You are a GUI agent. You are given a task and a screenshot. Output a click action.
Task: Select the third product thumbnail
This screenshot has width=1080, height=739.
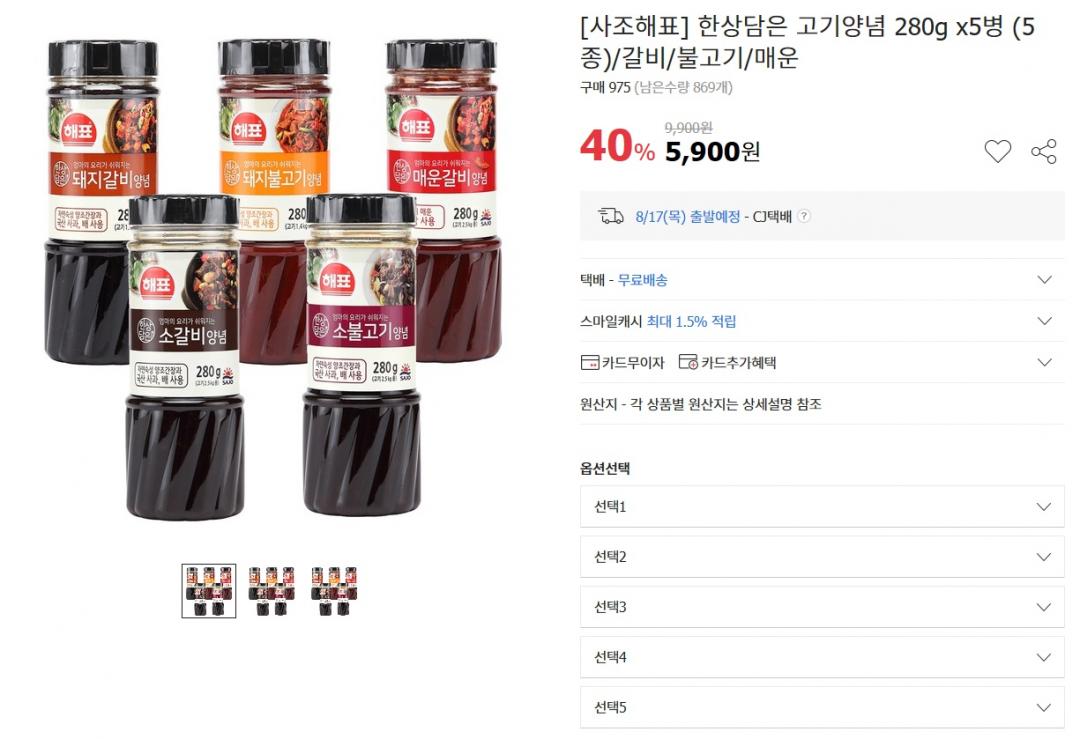334,591
